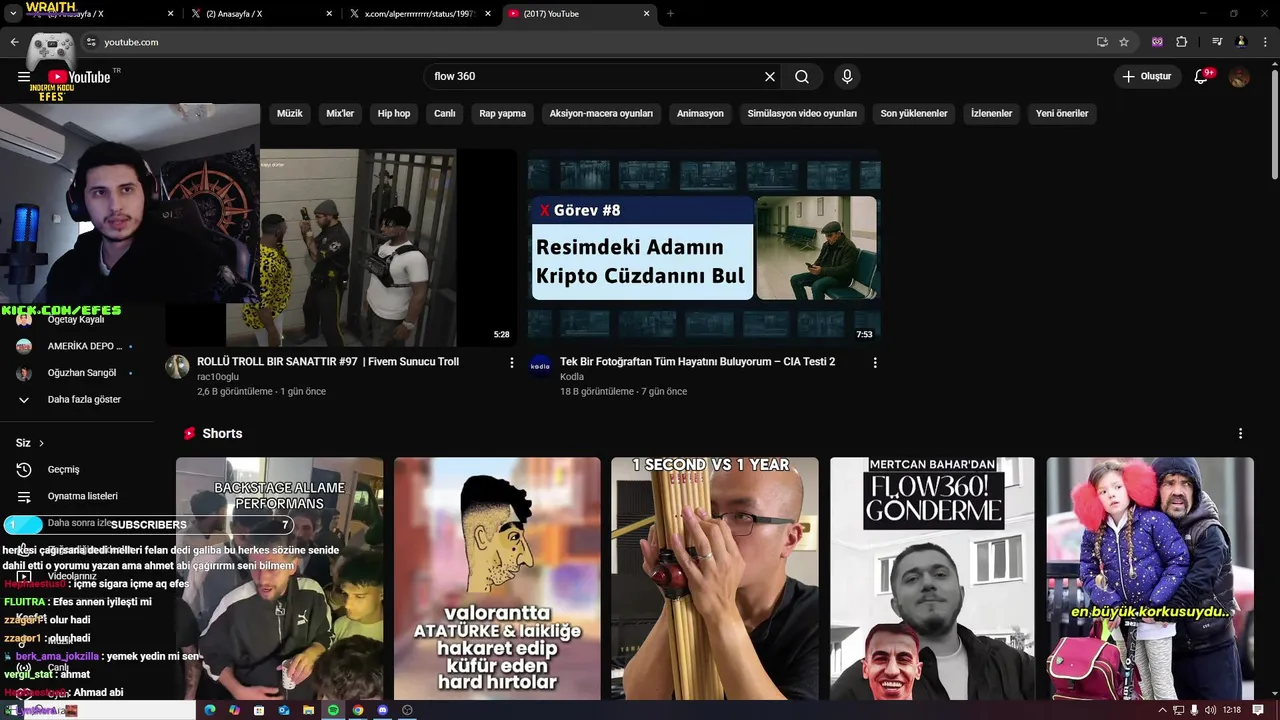Open options menu for ROLLÜ TROLL video
Viewport: 1280px width, 720px height.
pyautogui.click(x=512, y=363)
